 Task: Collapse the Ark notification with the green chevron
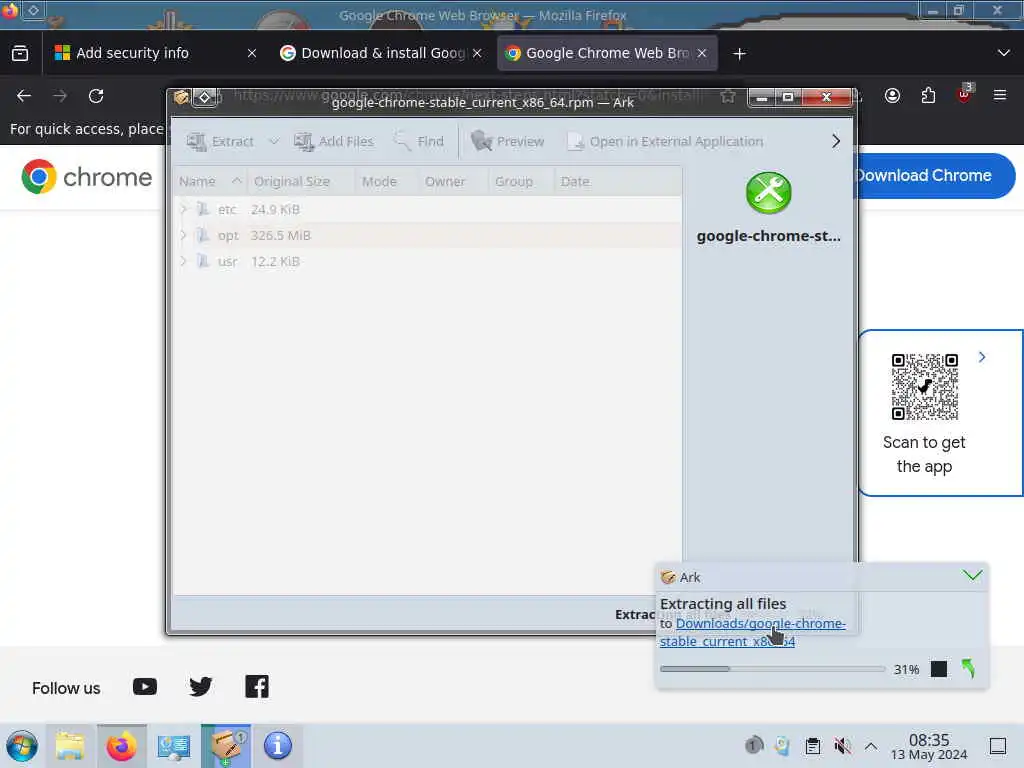pos(972,575)
